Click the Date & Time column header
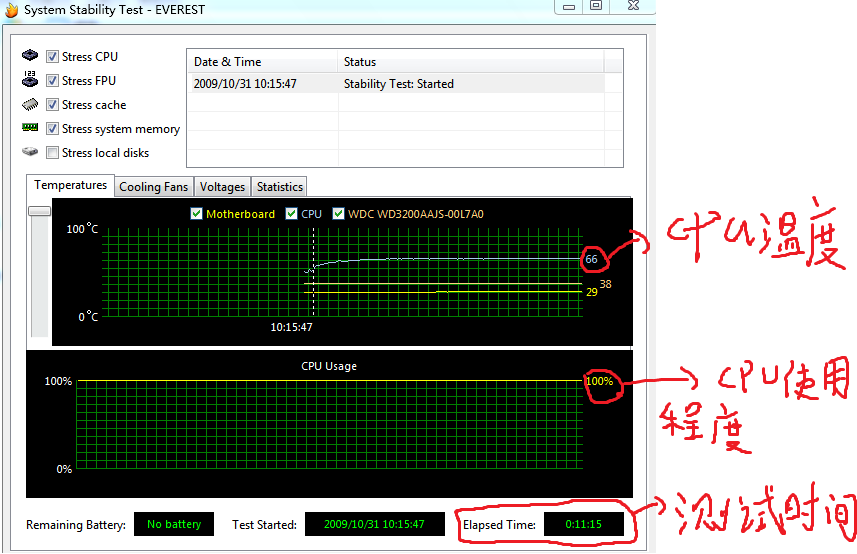Screen dimensions: 857x554 tap(262, 62)
